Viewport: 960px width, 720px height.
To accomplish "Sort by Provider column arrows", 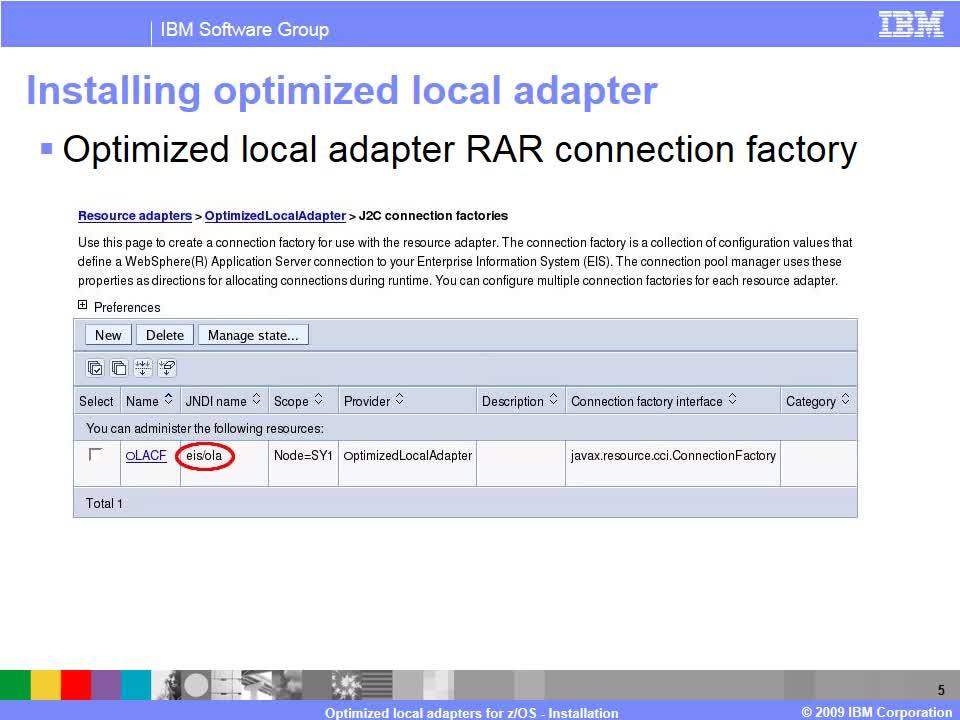I will 399,400.
